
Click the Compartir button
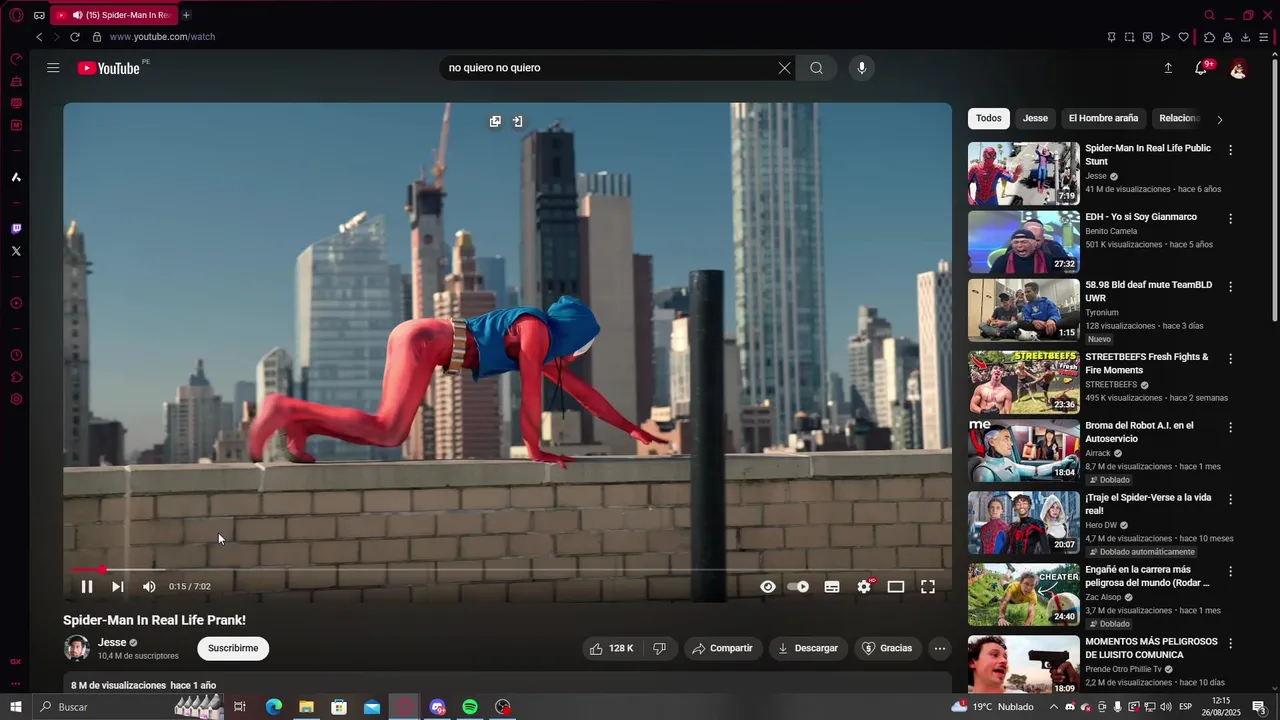(x=722, y=648)
